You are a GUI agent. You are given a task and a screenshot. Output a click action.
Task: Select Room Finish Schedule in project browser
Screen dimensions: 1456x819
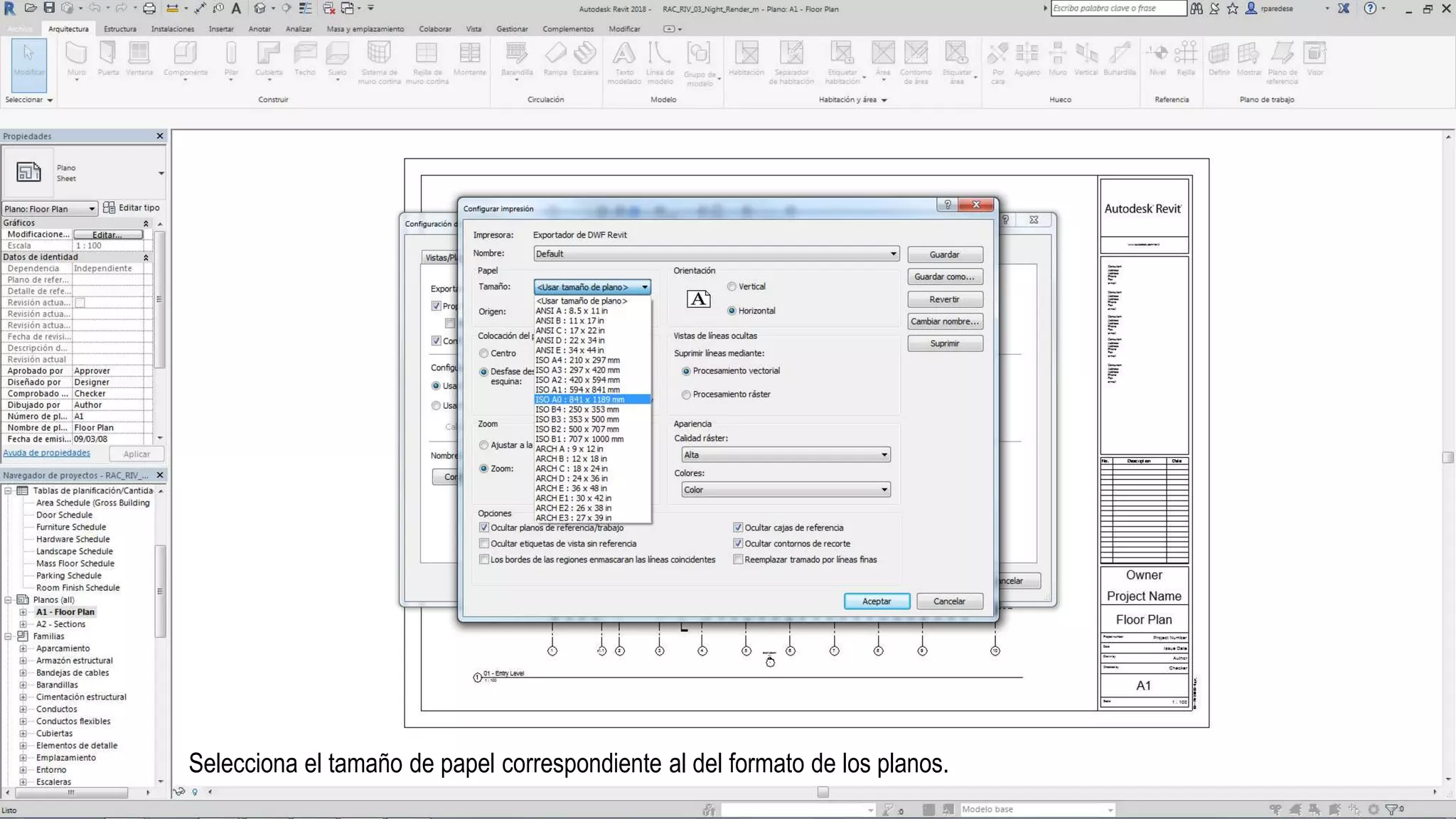pyautogui.click(x=78, y=588)
